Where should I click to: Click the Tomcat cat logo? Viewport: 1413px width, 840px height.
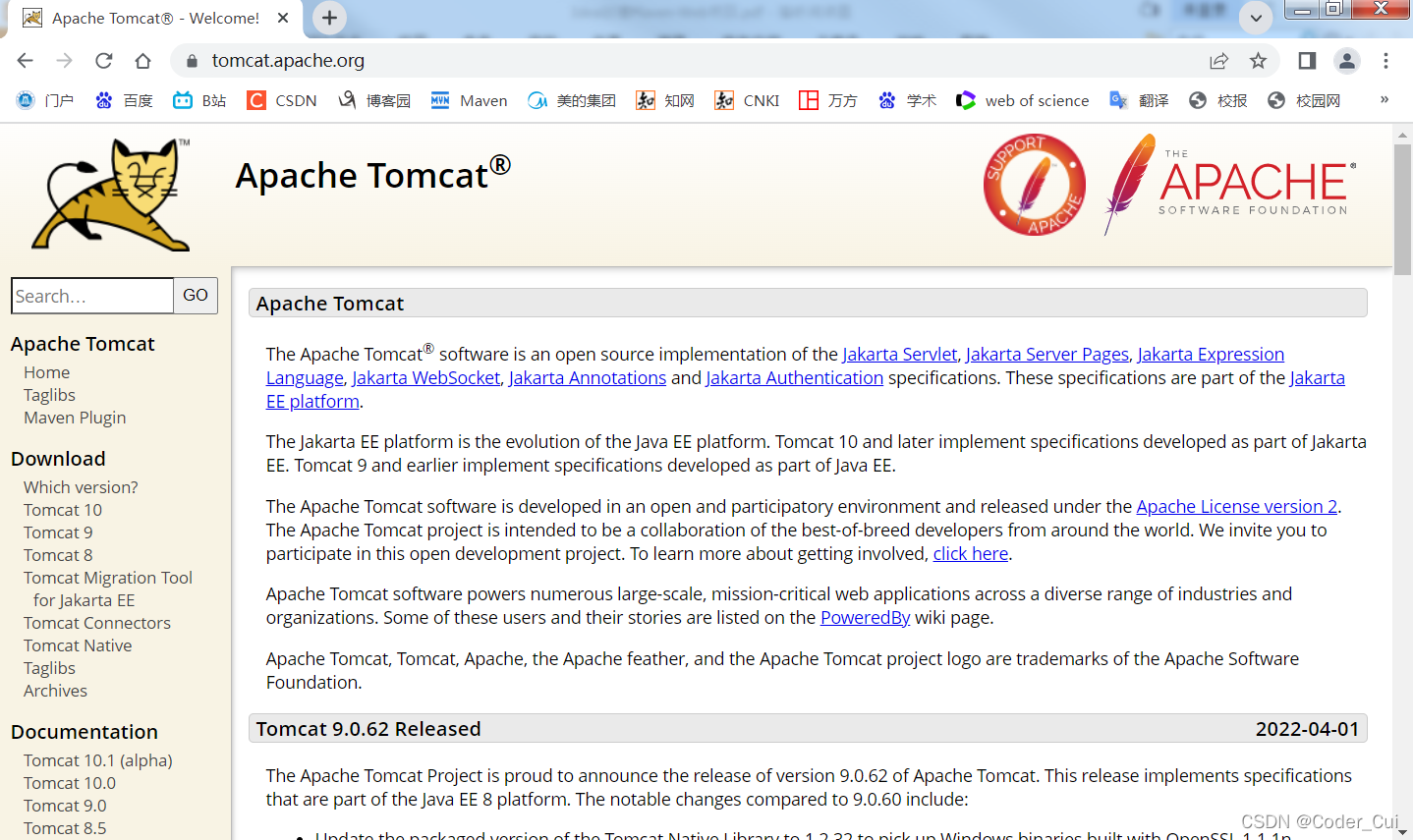(111, 195)
